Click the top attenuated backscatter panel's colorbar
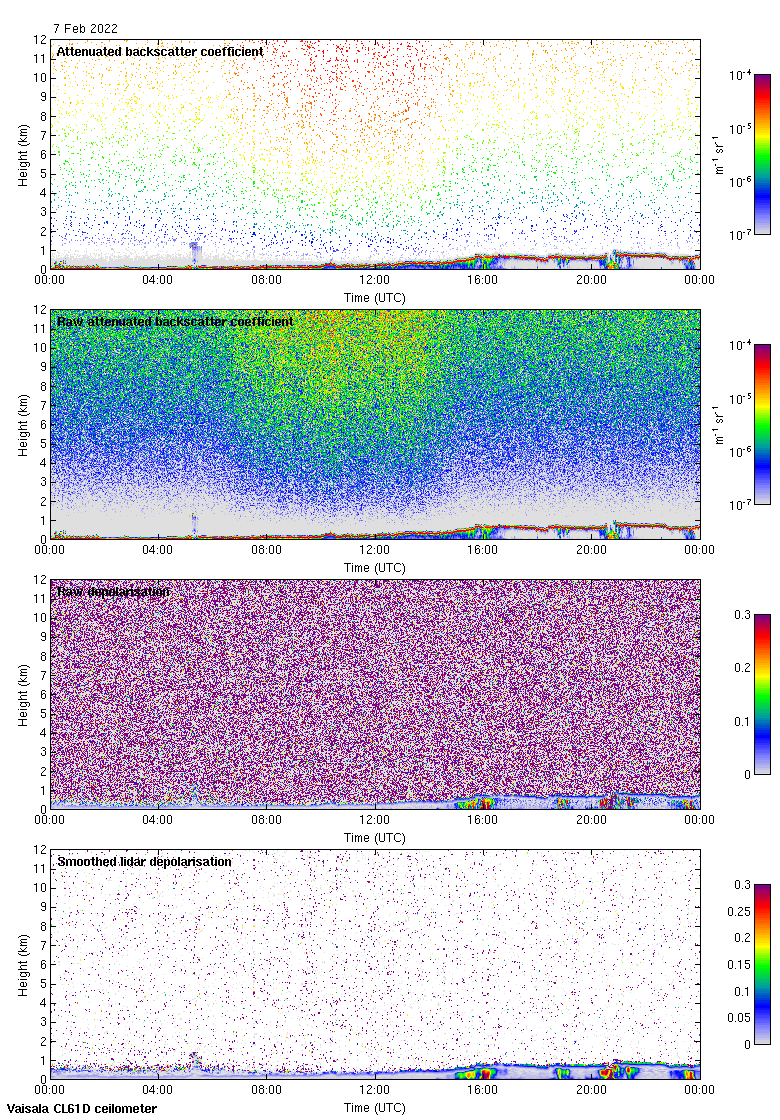The image size is (780, 1120). (x=762, y=154)
